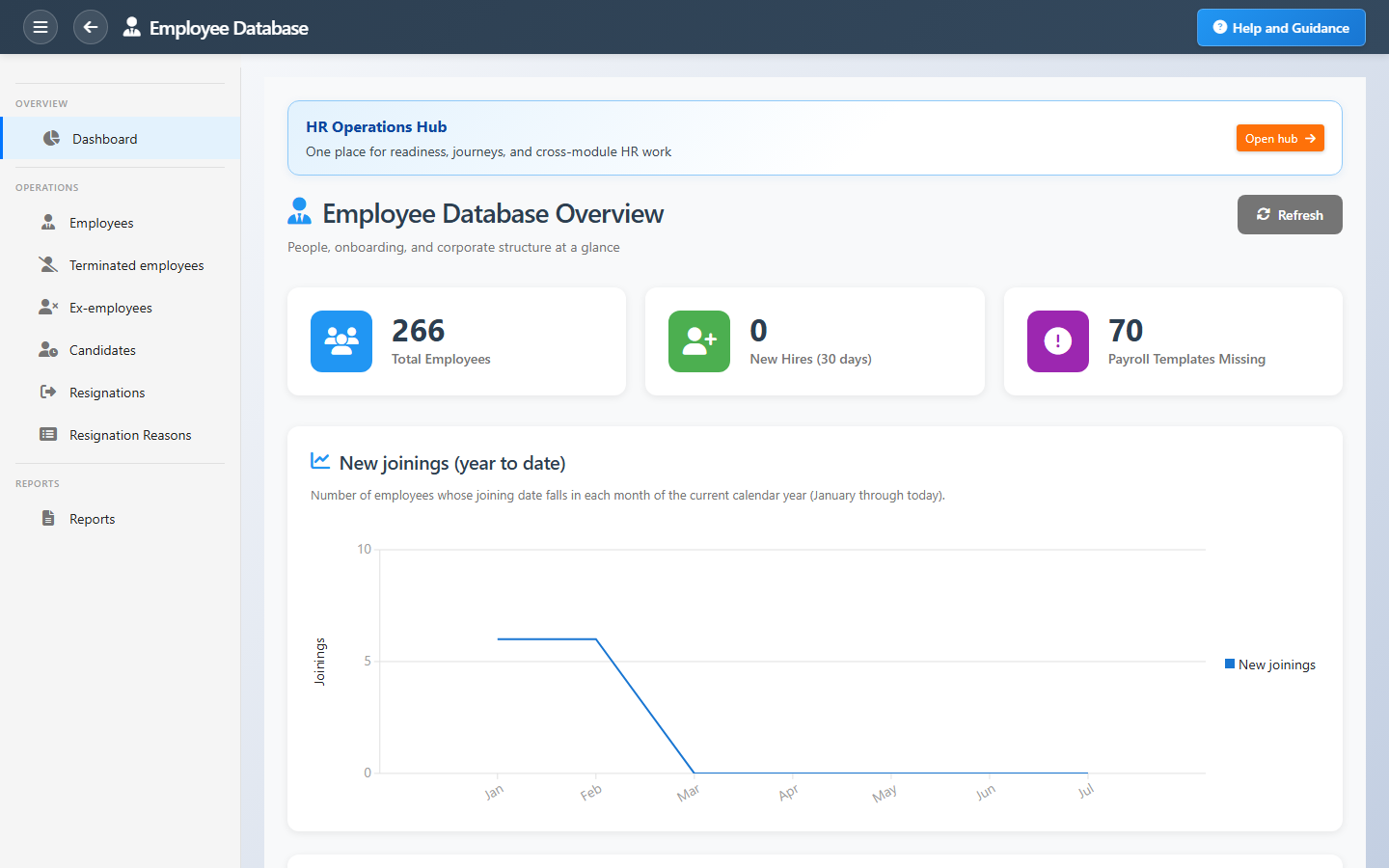The width and height of the screenshot is (1389, 868).
Task: Click the purple Payroll Templates Missing icon
Action: coord(1058,341)
